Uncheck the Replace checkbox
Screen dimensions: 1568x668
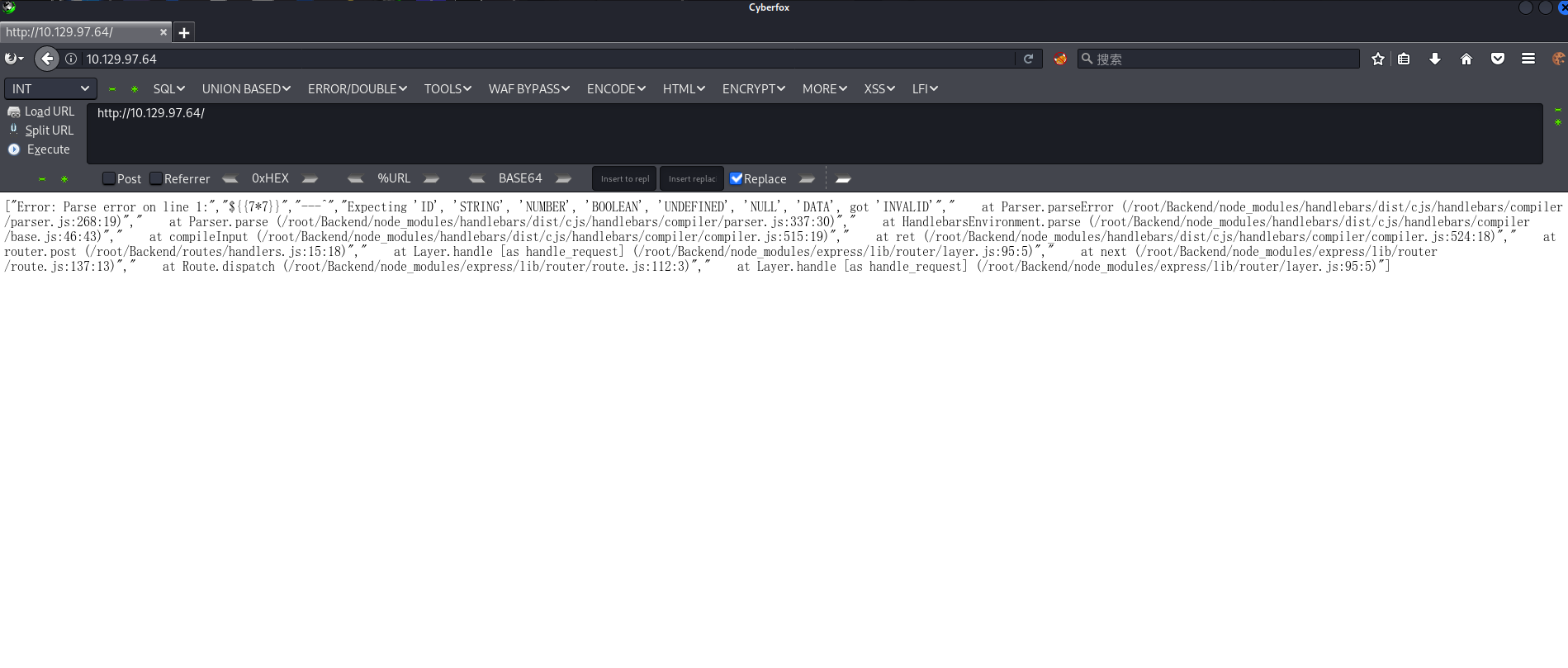(x=737, y=178)
